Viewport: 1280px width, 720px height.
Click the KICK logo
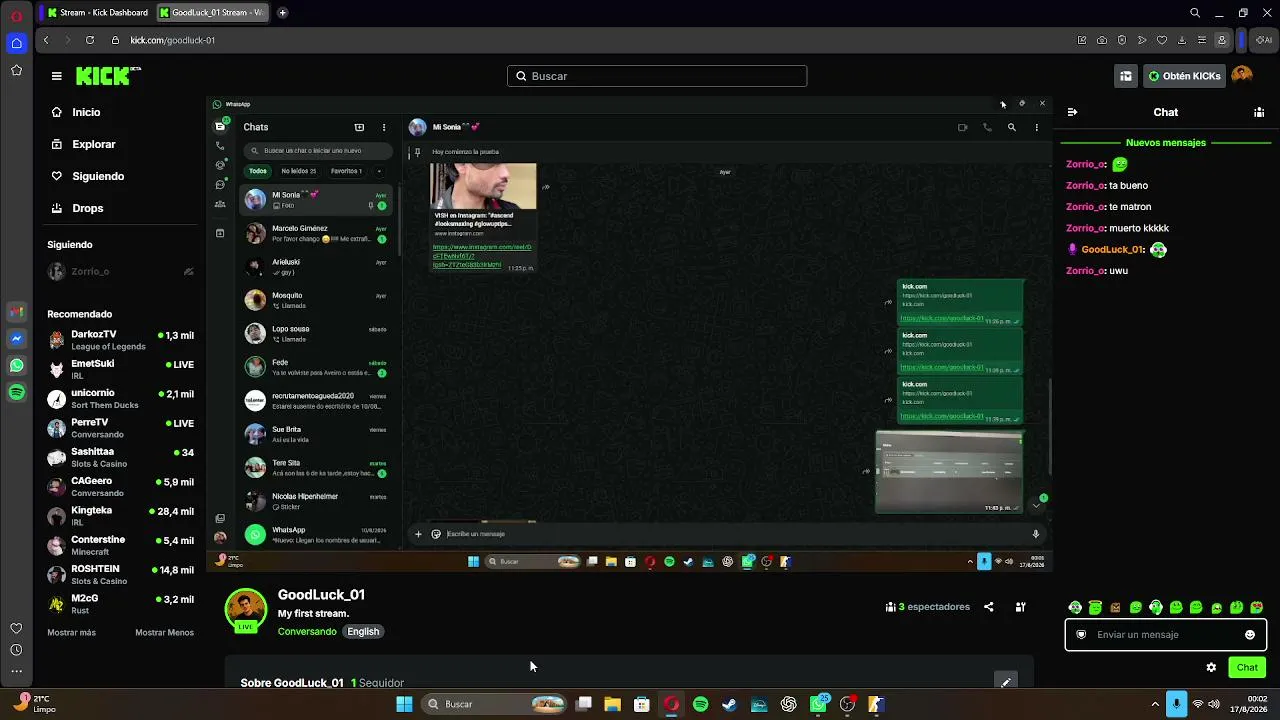(x=108, y=76)
